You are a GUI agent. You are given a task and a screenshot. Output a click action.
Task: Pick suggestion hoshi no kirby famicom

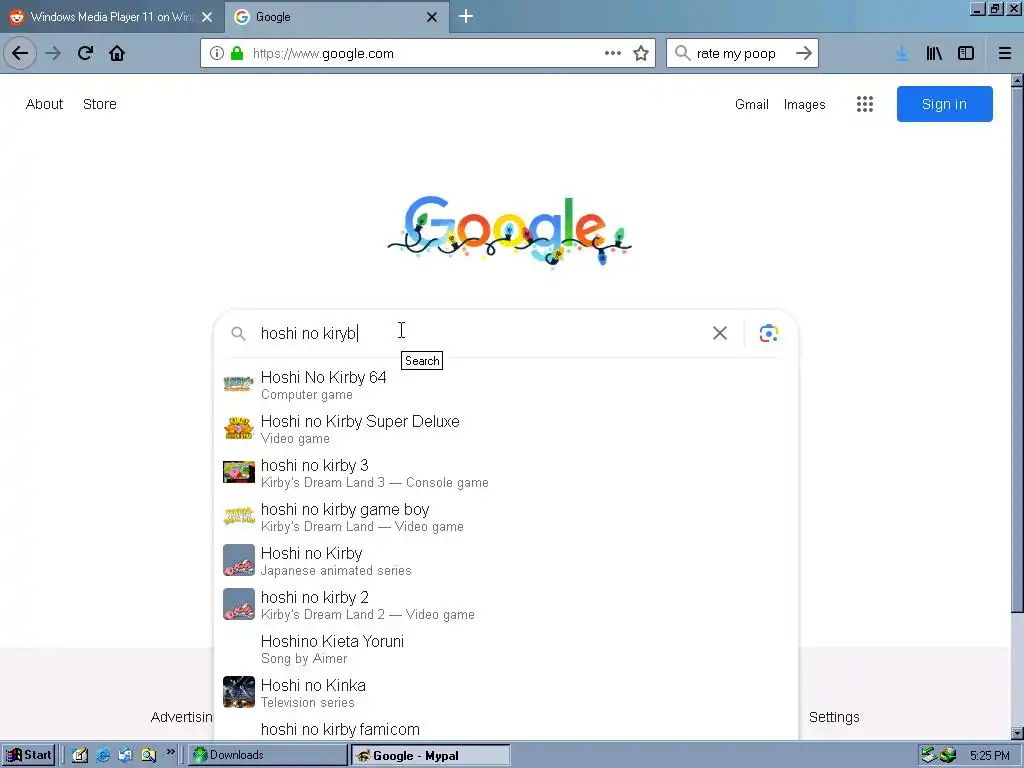pyautogui.click(x=505, y=729)
